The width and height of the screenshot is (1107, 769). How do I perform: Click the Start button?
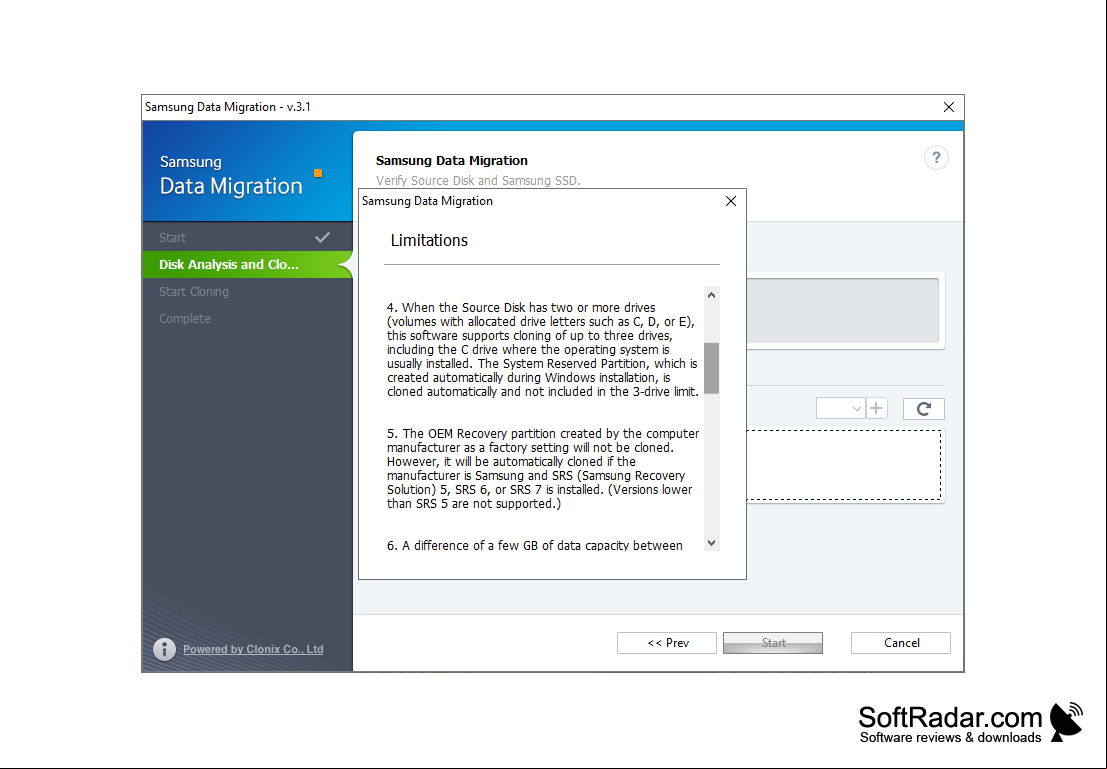773,643
